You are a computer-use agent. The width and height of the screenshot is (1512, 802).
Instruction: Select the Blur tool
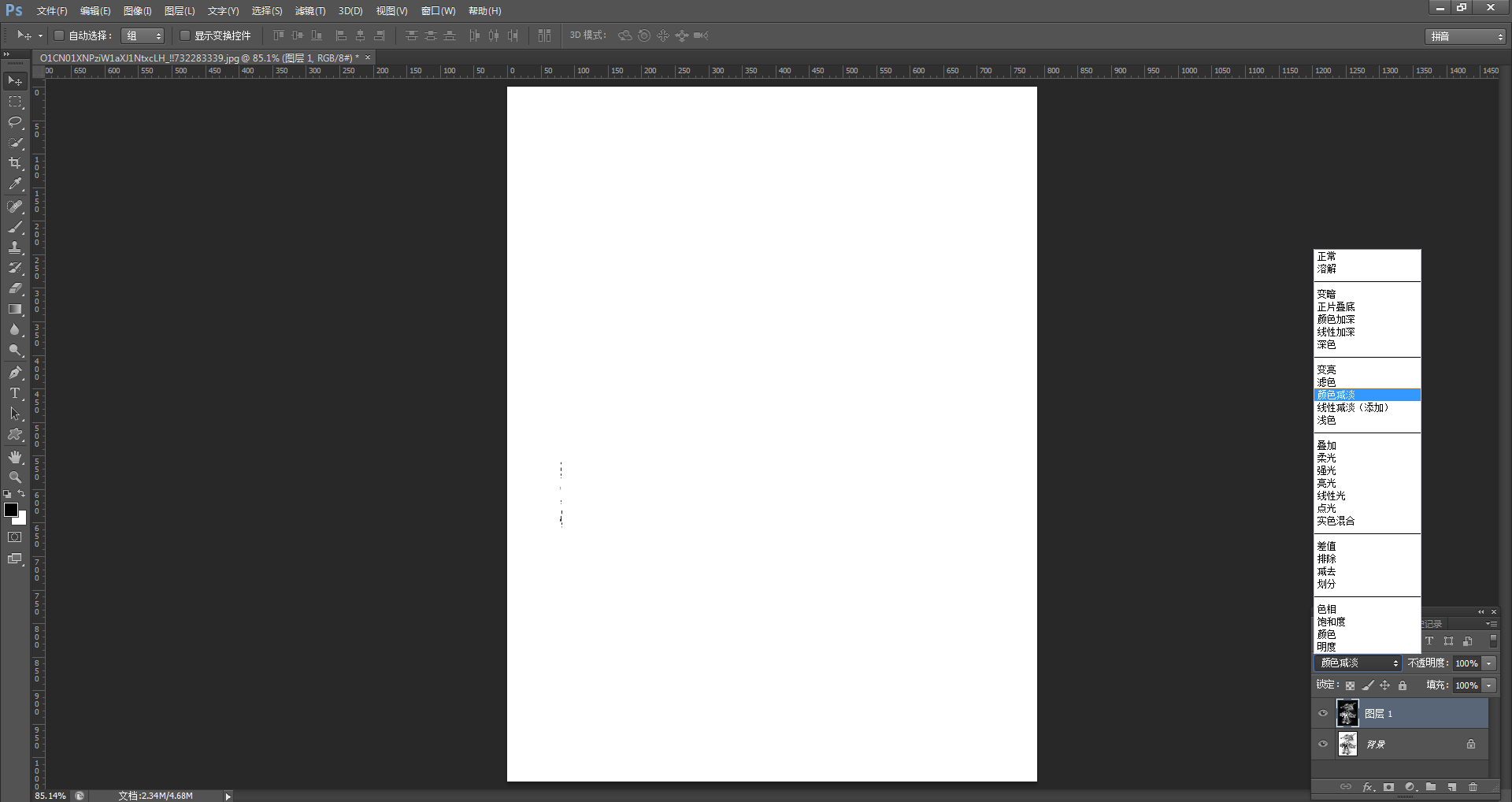click(15, 329)
